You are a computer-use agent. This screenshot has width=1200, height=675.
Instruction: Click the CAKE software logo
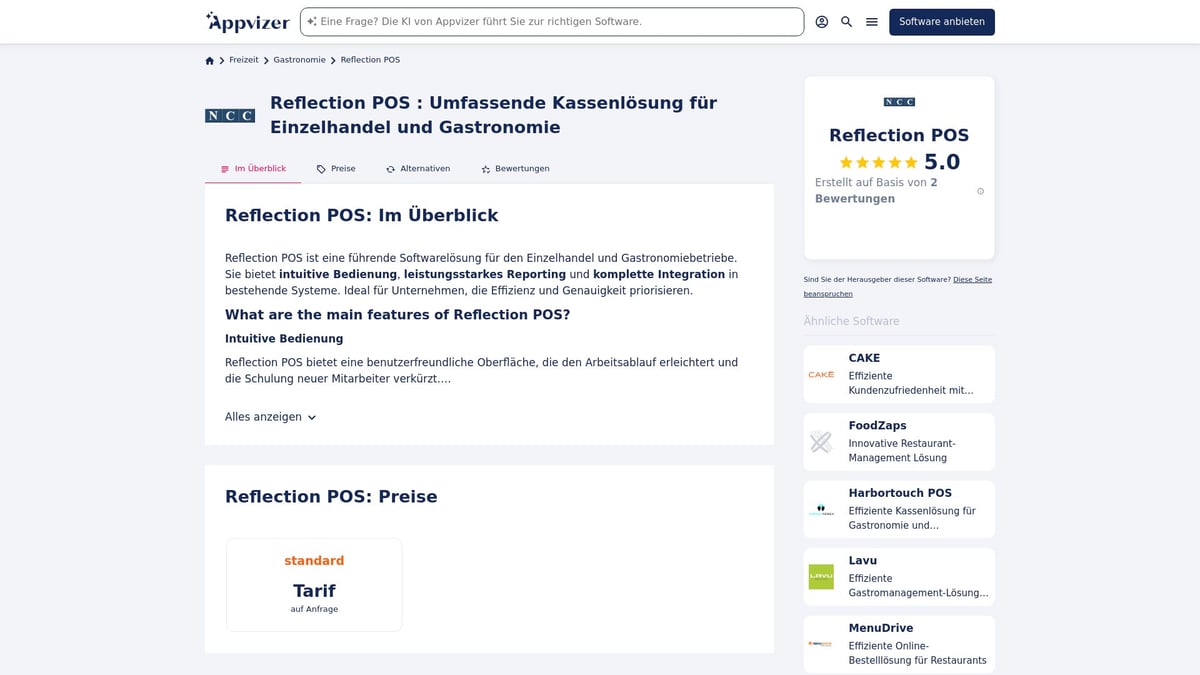coord(821,375)
